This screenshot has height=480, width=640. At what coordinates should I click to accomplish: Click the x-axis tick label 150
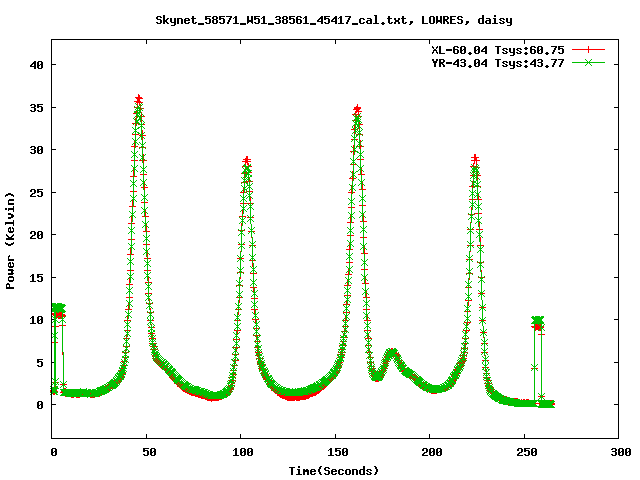point(337,452)
